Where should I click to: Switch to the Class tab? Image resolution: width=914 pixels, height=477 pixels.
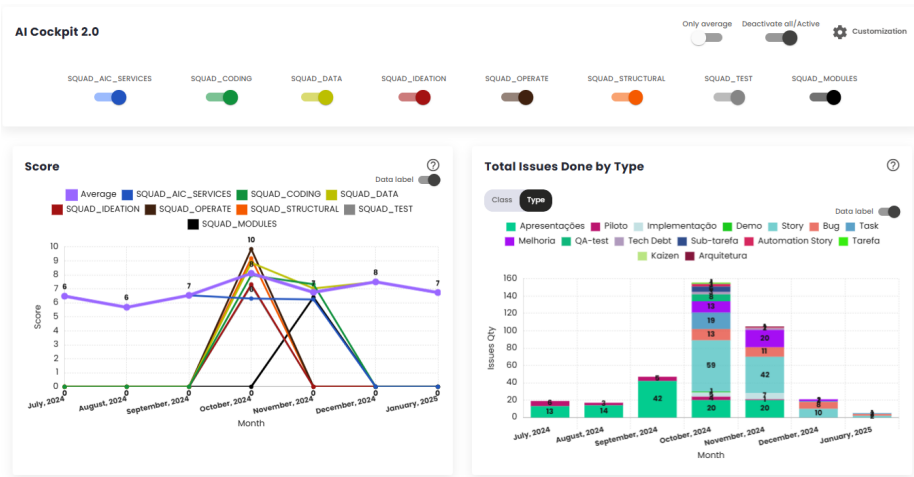point(502,200)
